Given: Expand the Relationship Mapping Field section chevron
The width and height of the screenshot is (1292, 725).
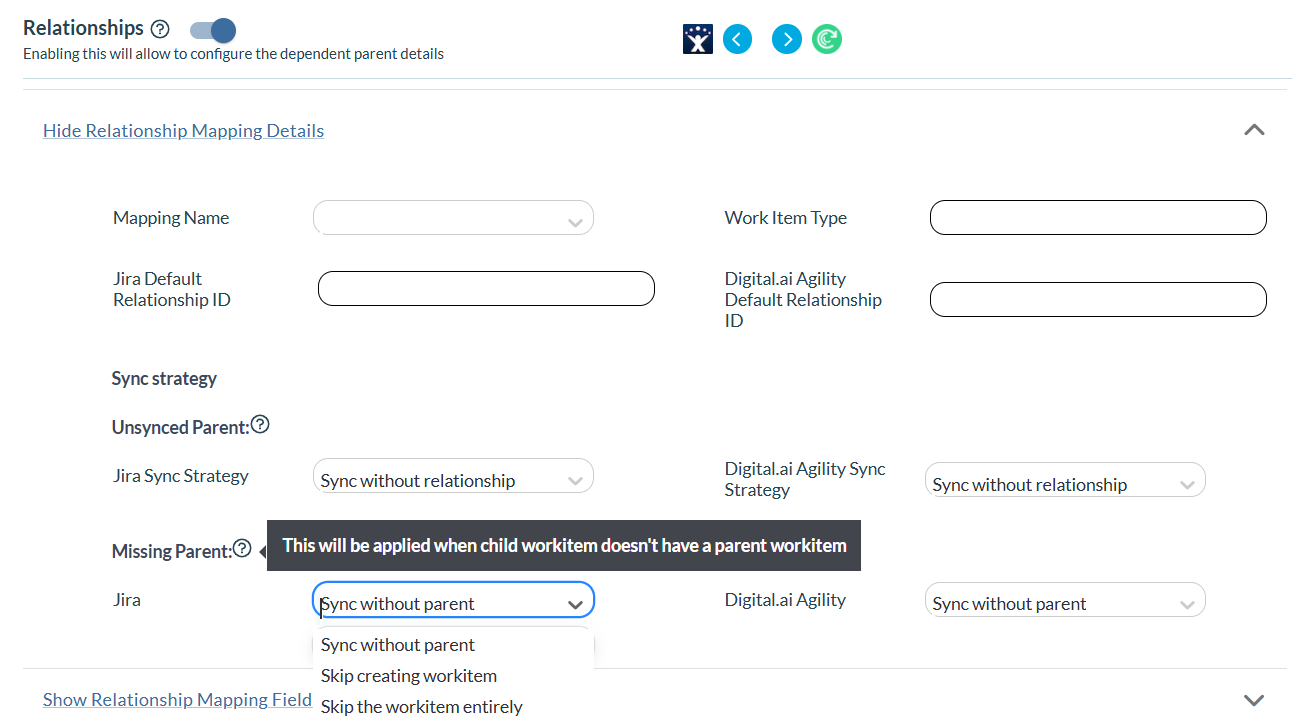Looking at the screenshot, I should pyautogui.click(x=1254, y=700).
